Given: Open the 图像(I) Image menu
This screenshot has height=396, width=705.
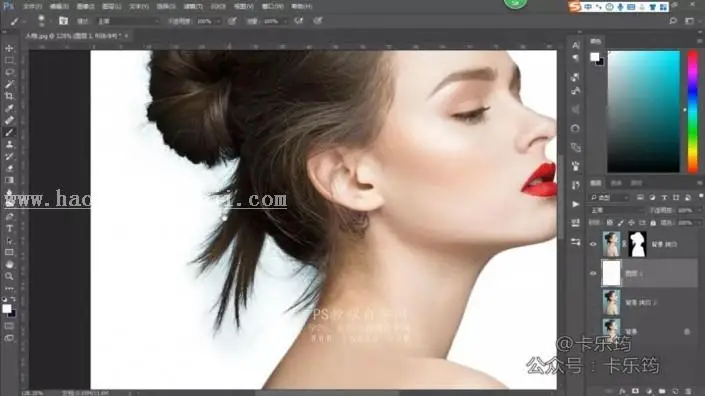Looking at the screenshot, I should [85, 6].
